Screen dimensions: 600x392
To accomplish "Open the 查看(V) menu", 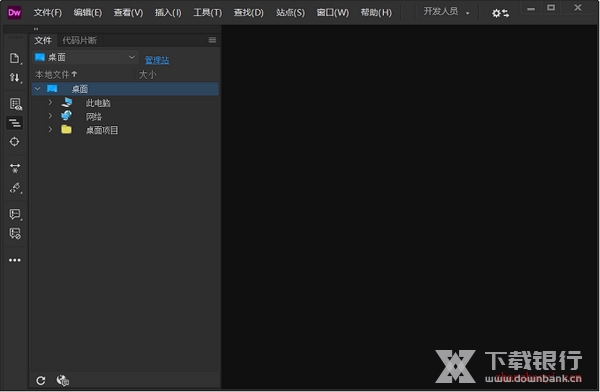I will click(128, 13).
